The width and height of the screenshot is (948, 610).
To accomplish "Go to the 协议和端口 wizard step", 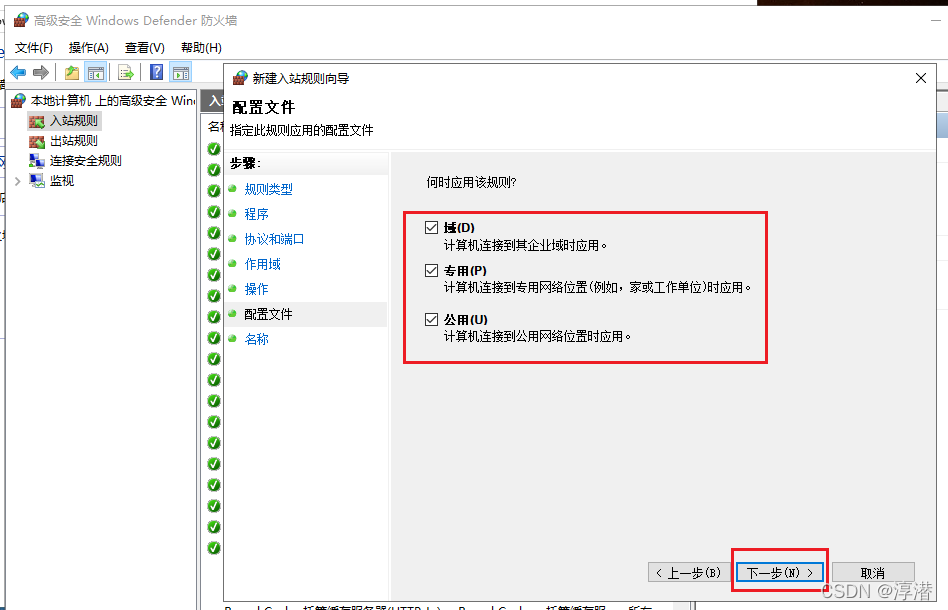I will coord(274,239).
